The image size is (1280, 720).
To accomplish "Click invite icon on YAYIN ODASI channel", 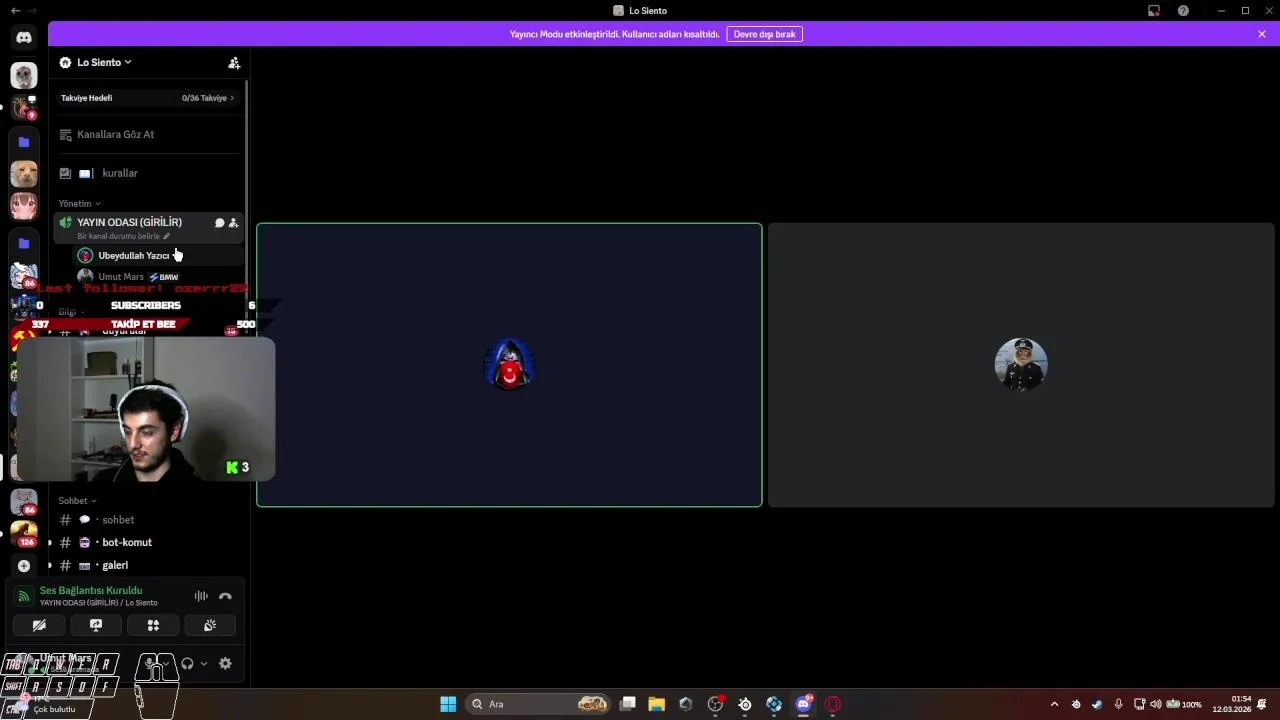I will point(233,223).
